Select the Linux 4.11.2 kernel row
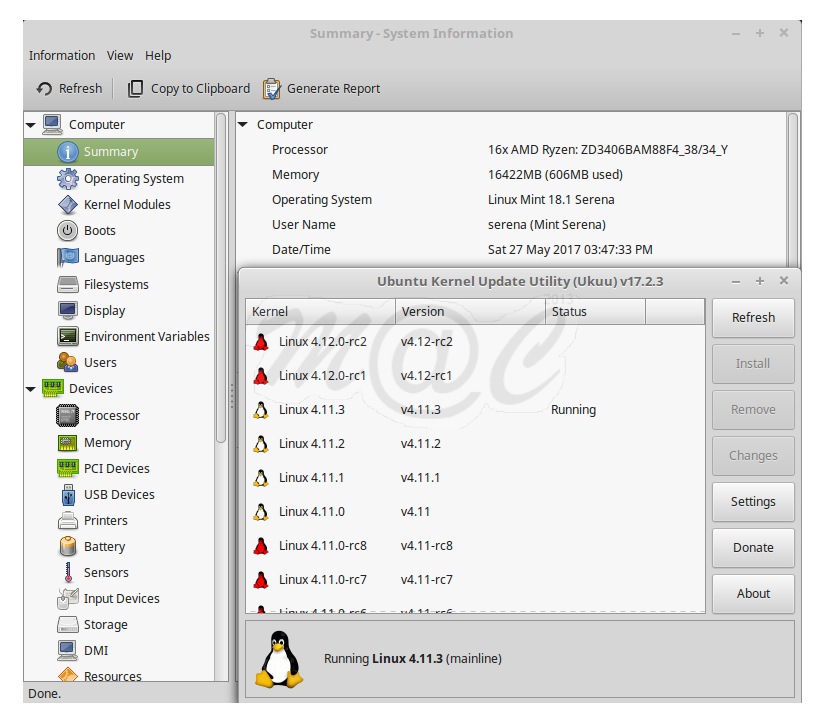The width and height of the screenshot is (825, 723). tap(475, 444)
